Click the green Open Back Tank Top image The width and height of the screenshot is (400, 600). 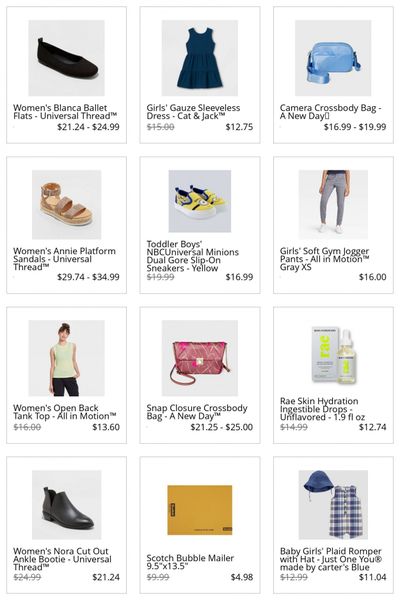67,358
